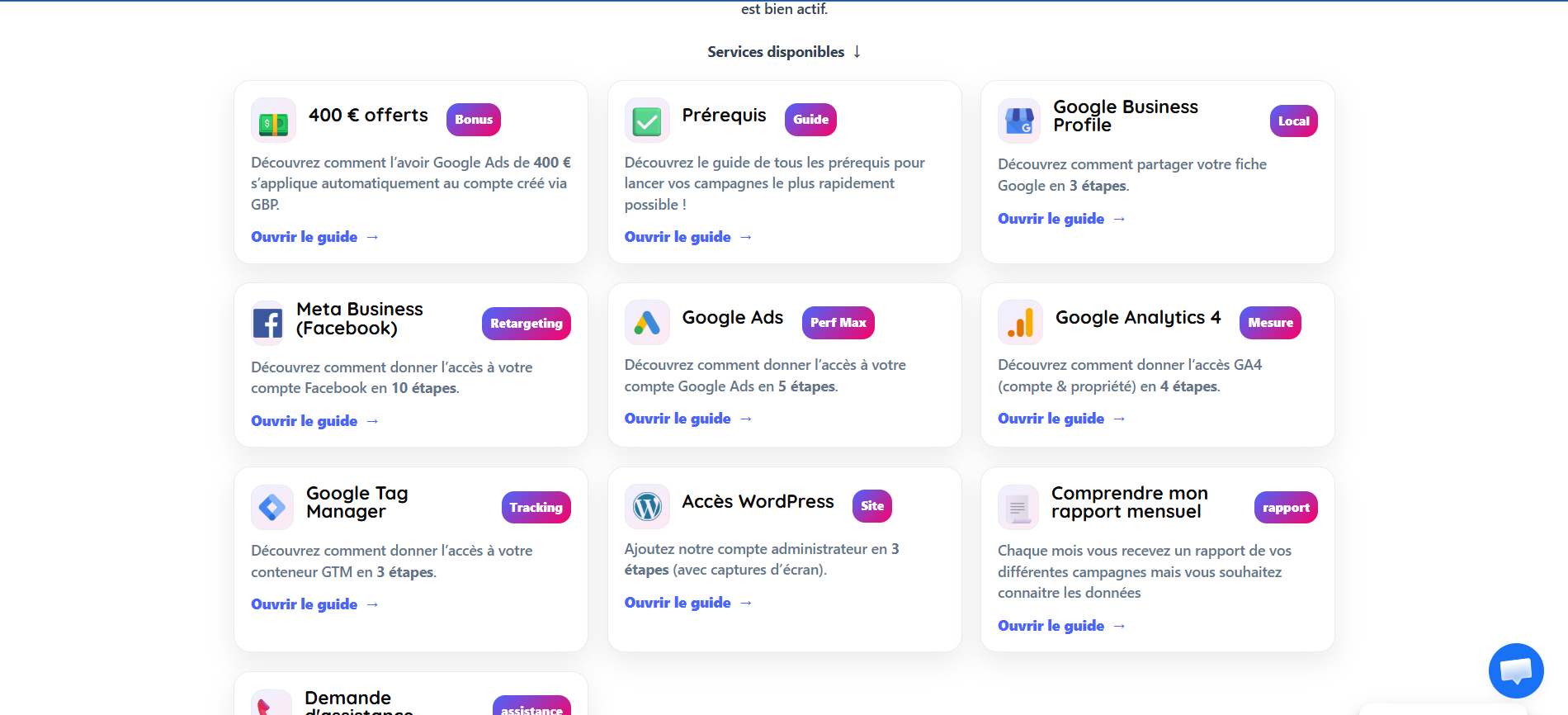Screen dimensions: 1568x715
Task: Click the Retargeting badge
Action: click(x=527, y=324)
